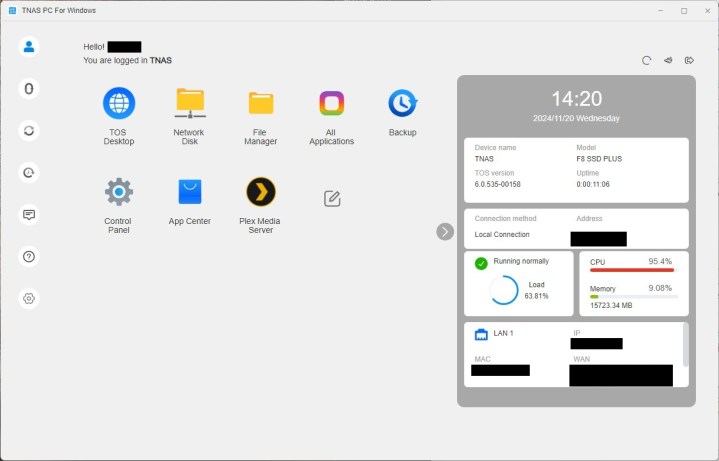This screenshot has height=461, width=719.
Task: Open Plex Media Server
Action: [x=260, y=192]
